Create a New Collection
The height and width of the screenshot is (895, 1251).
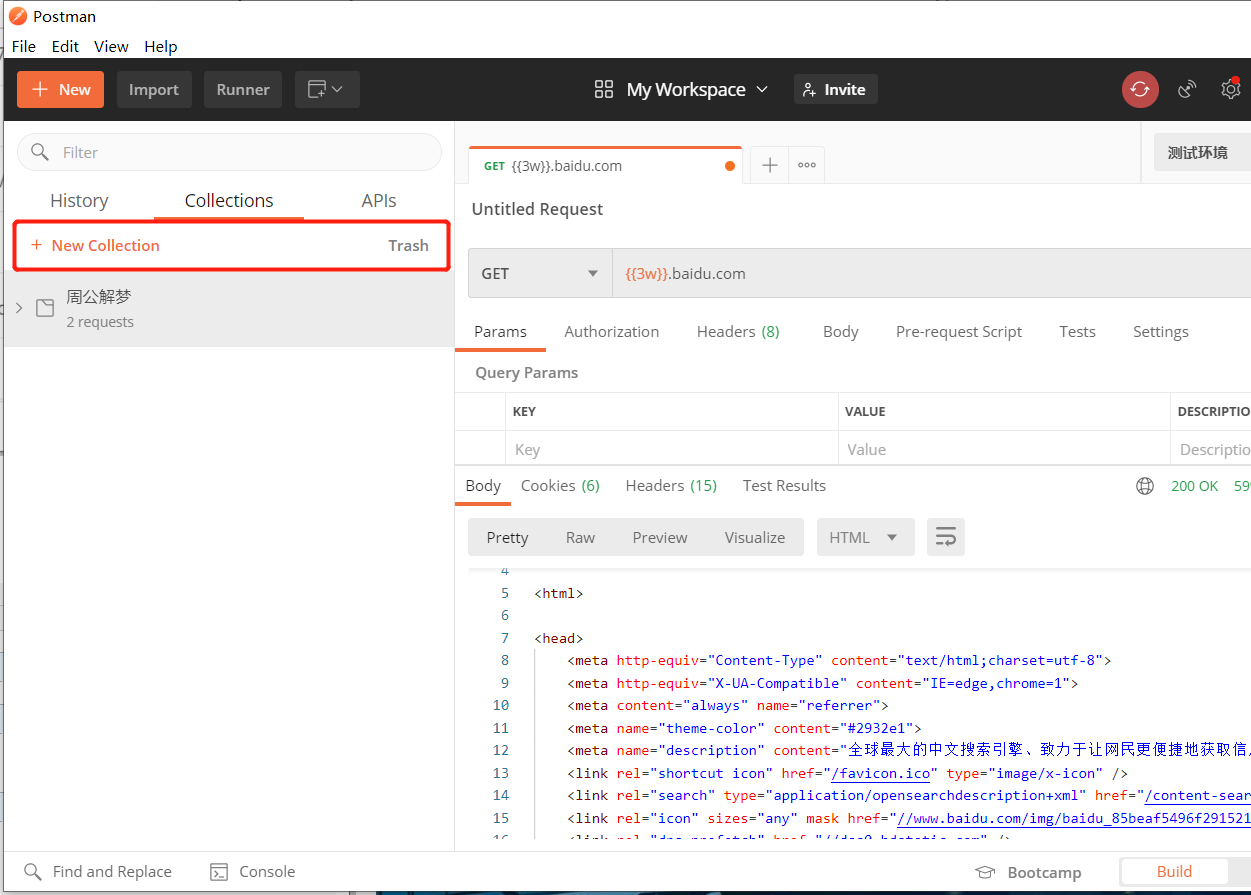click(95, 245)
